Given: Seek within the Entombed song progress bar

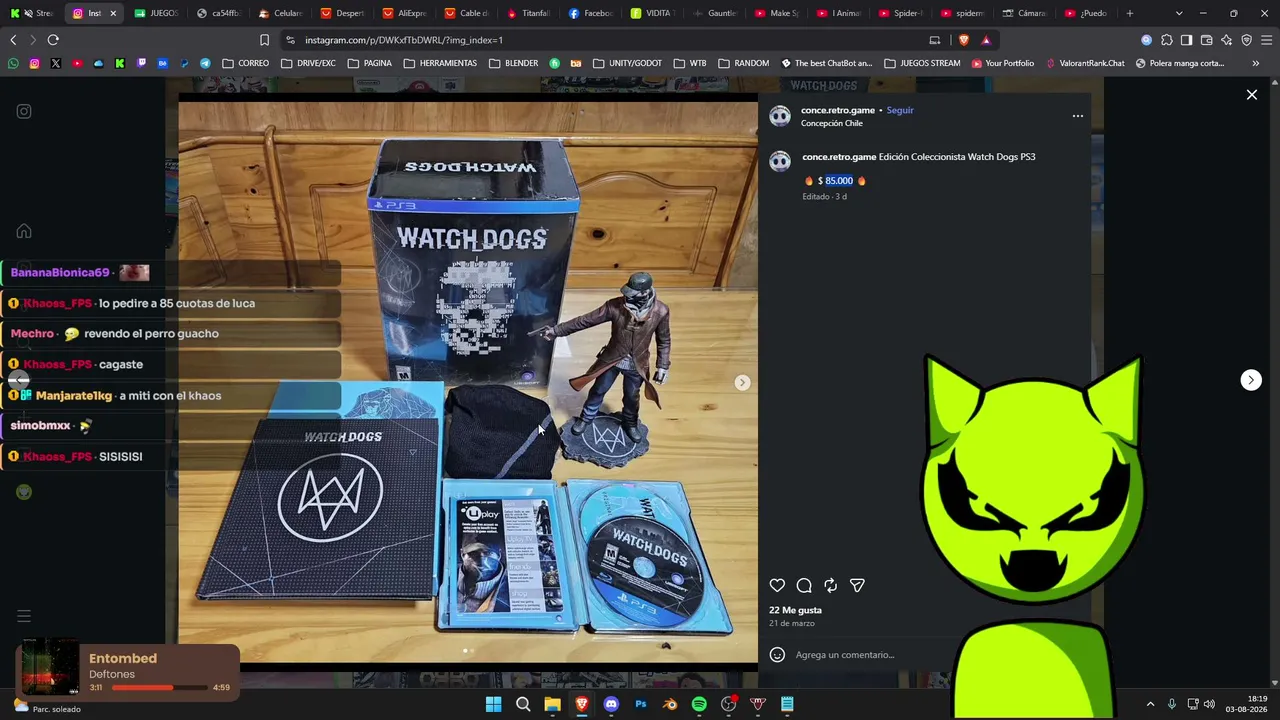Looking at the screenshot, I should pos(158,688).
